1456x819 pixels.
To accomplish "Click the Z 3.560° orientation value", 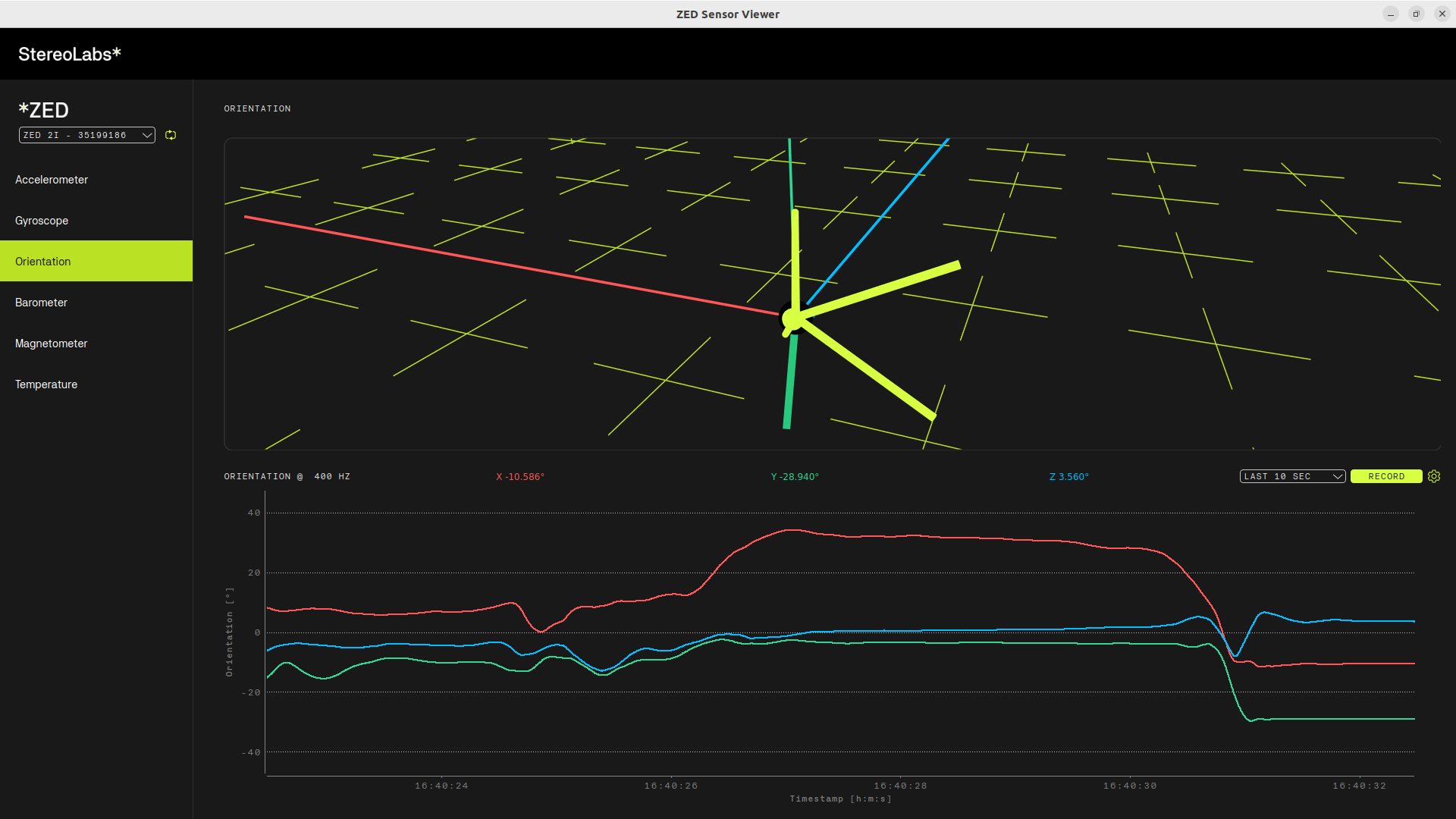I will tap(1068, 477).
